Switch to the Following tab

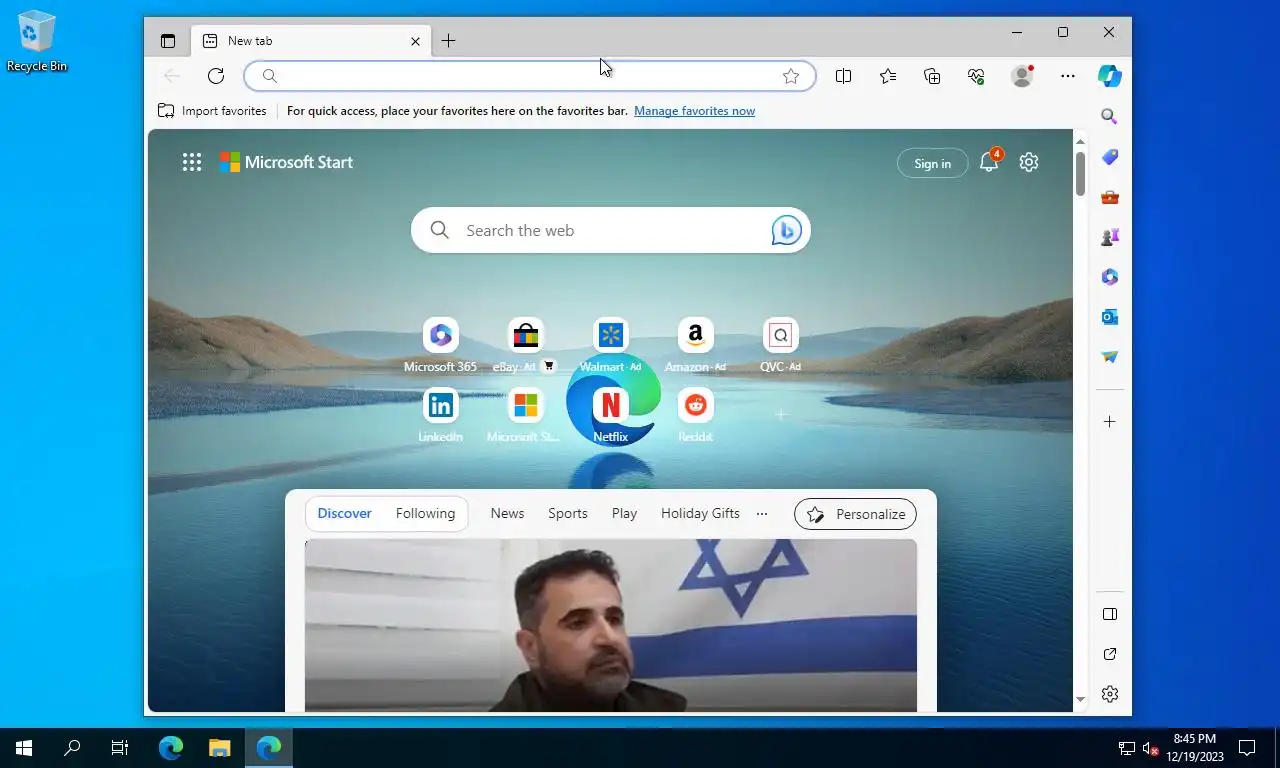point(425,513)
